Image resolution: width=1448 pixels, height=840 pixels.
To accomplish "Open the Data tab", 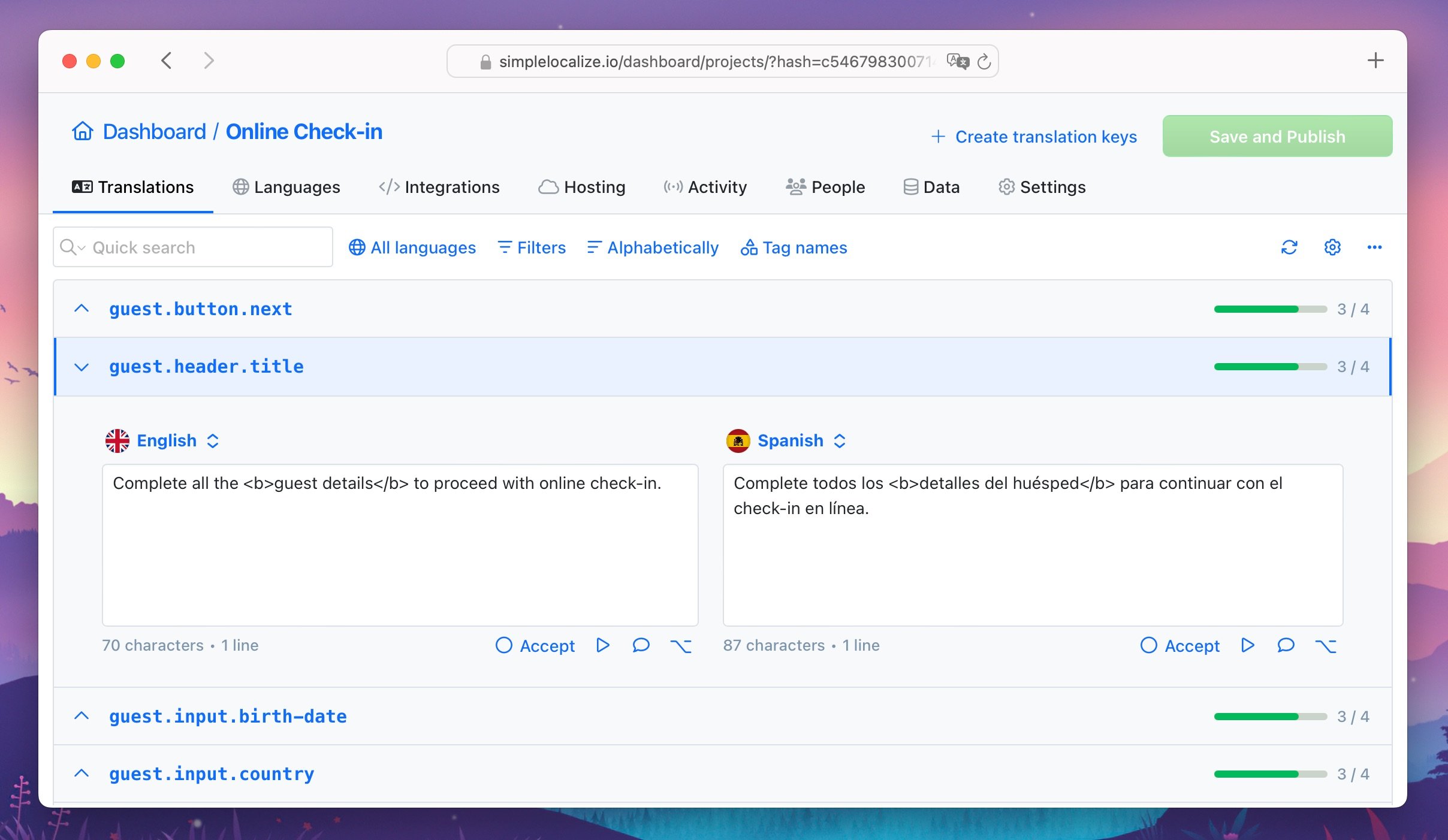I will tap(931, 187).
